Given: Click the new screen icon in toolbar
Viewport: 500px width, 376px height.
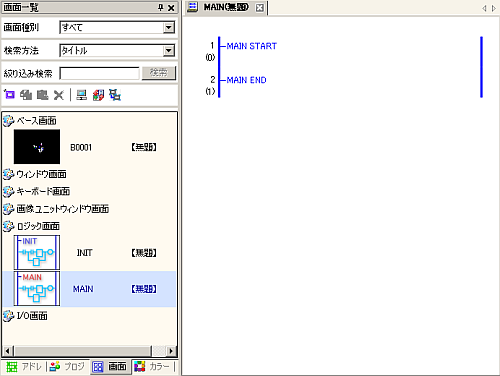Looking at the screenshot, I should pos(9,95).
